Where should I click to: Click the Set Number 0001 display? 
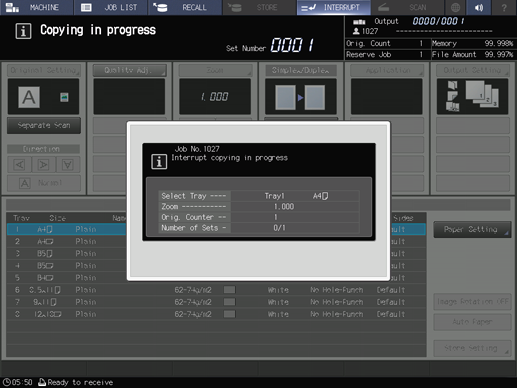(x=292, y=45)
